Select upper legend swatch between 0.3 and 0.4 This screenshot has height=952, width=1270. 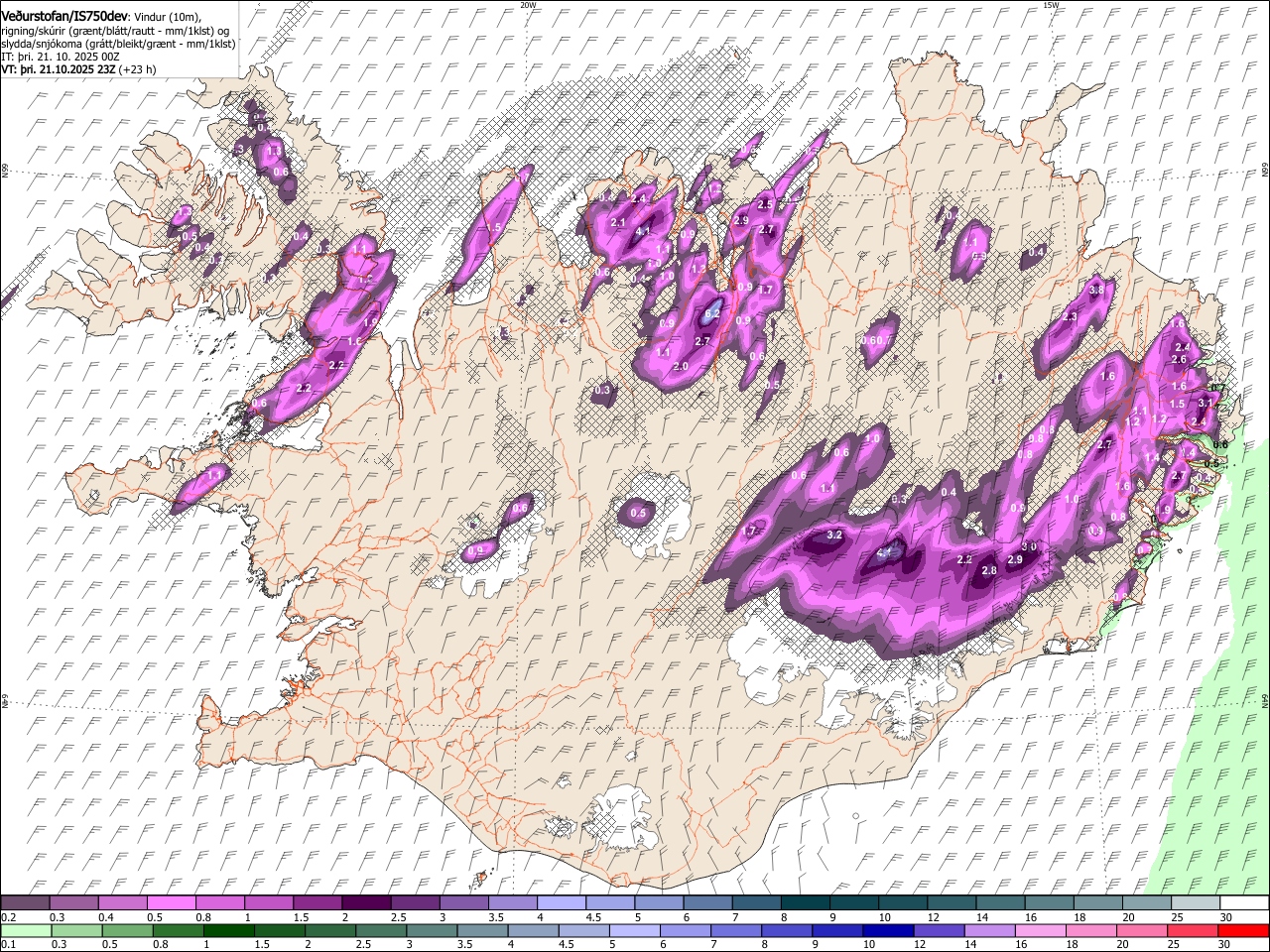[74, 903]
